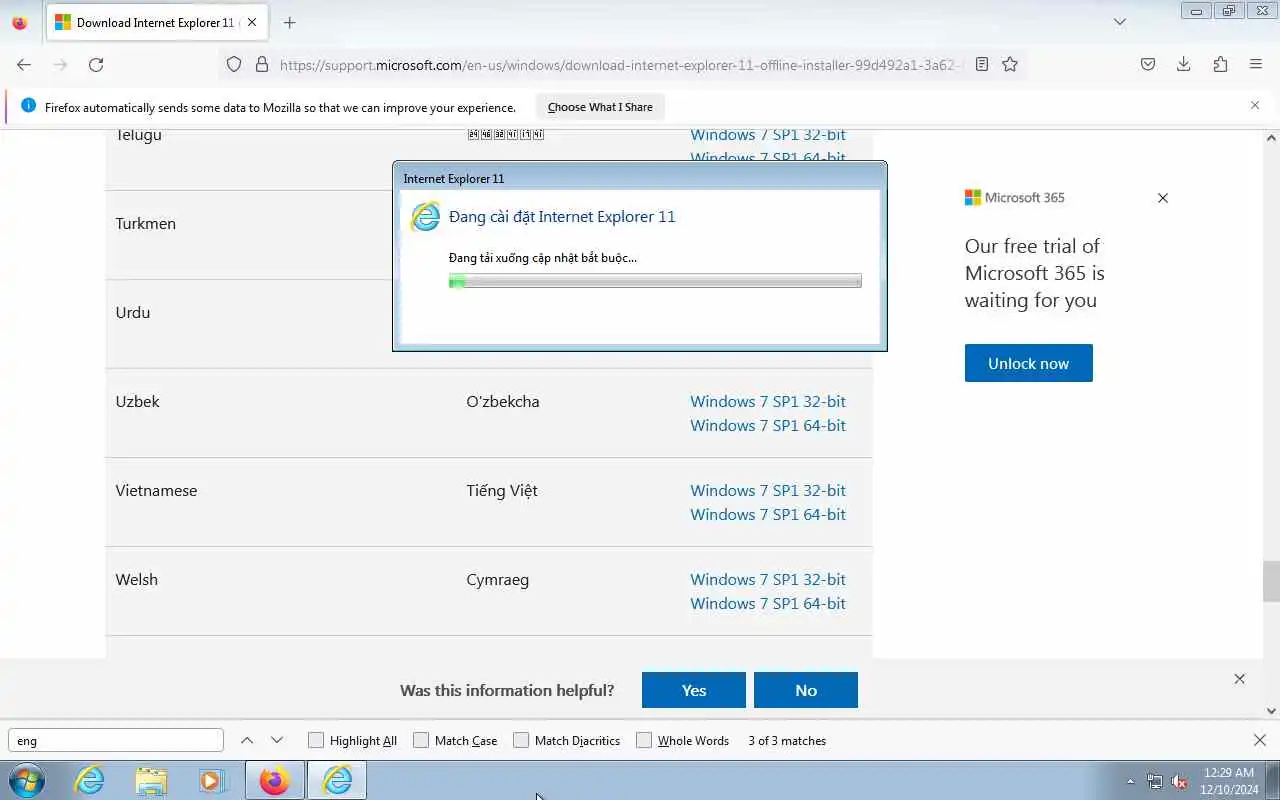This screenshot has height=800, width=1280.
Task: Go back with the Firefox back arrow
Action: 24,64
